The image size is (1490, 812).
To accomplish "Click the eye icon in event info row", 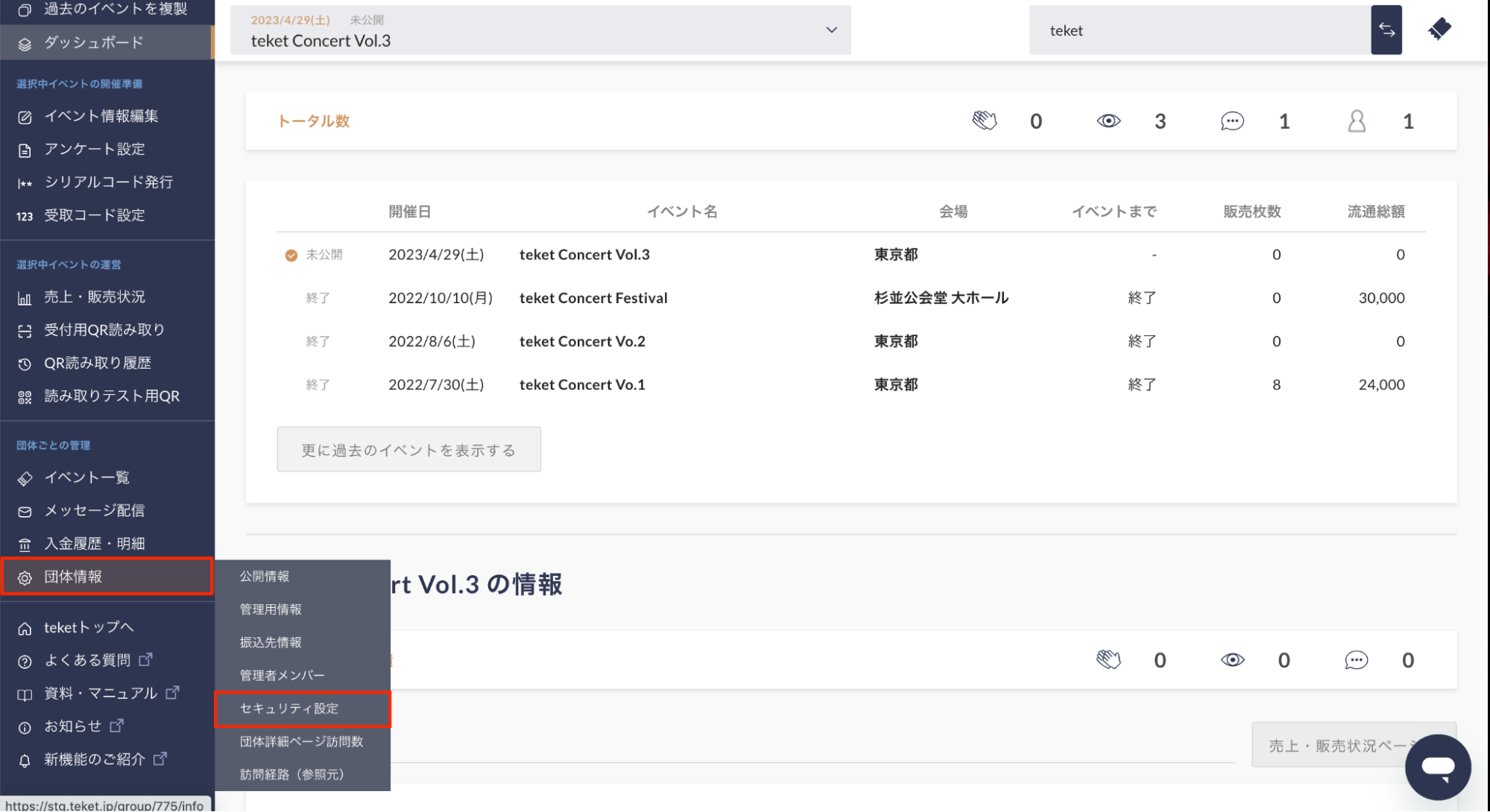I will point(1232,660).
